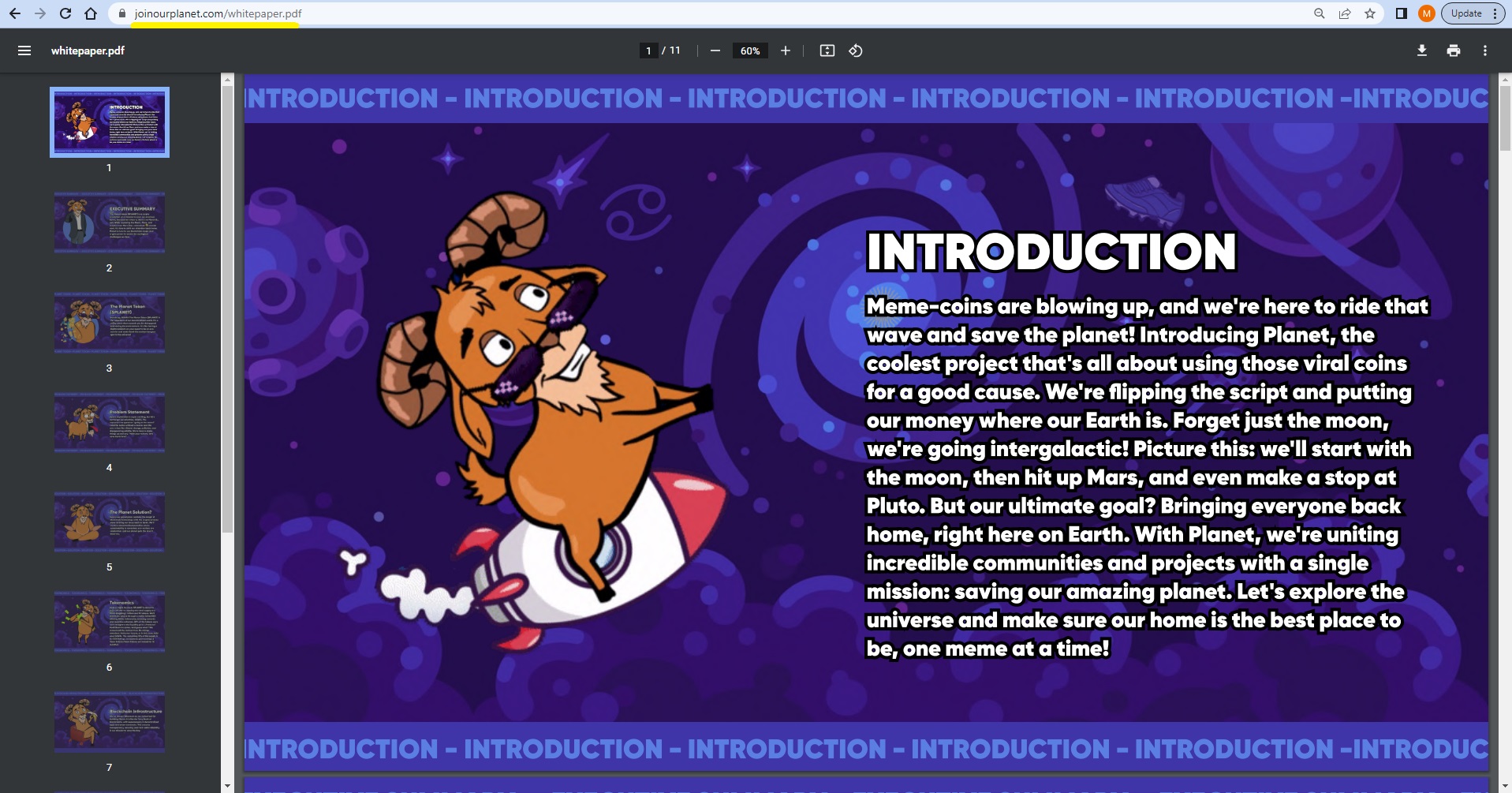Click the total pages '/ 11' text

pyautogui.click(x=671, y=50)
